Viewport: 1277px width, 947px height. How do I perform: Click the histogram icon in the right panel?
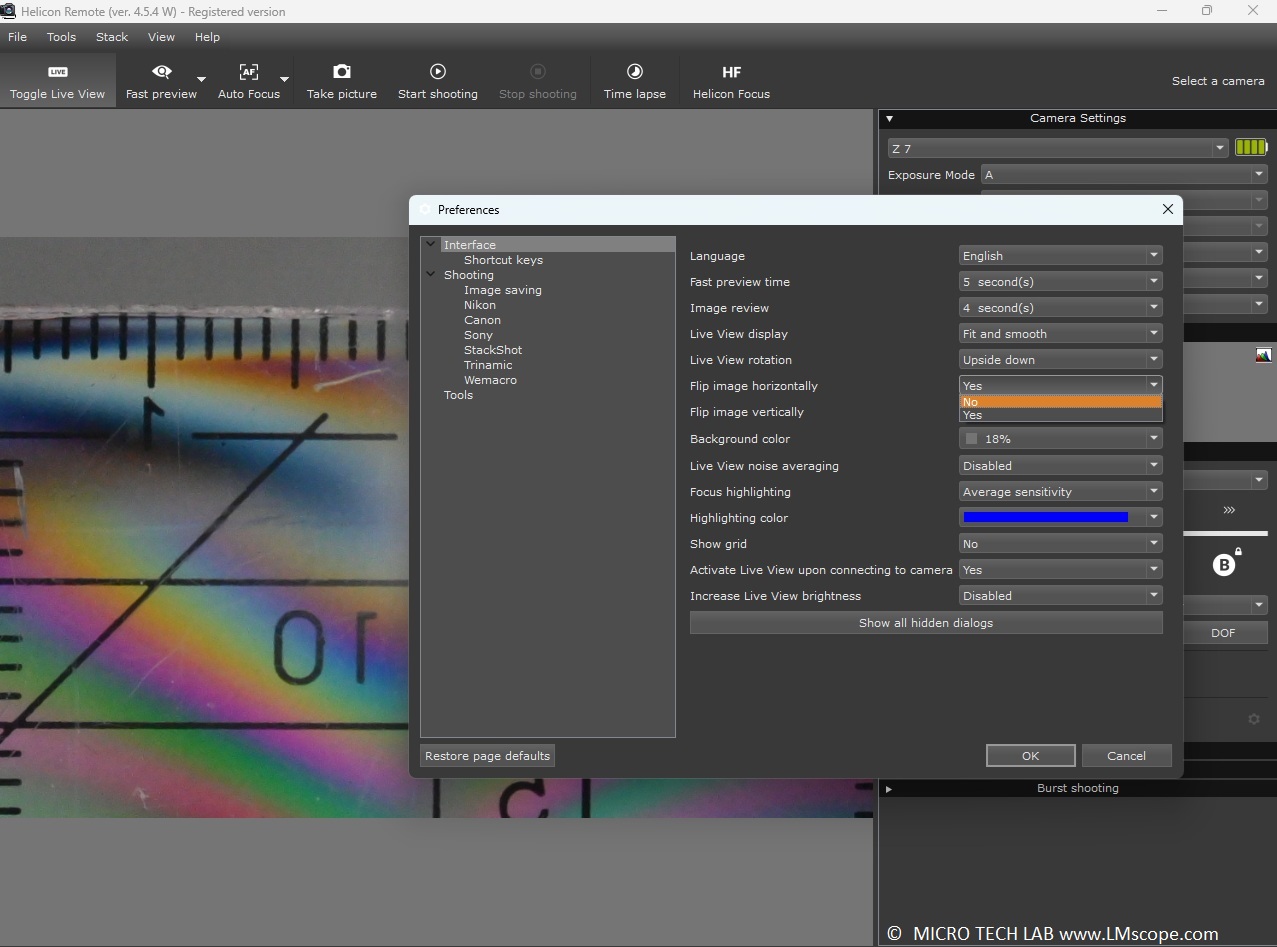coord(1263,355)
